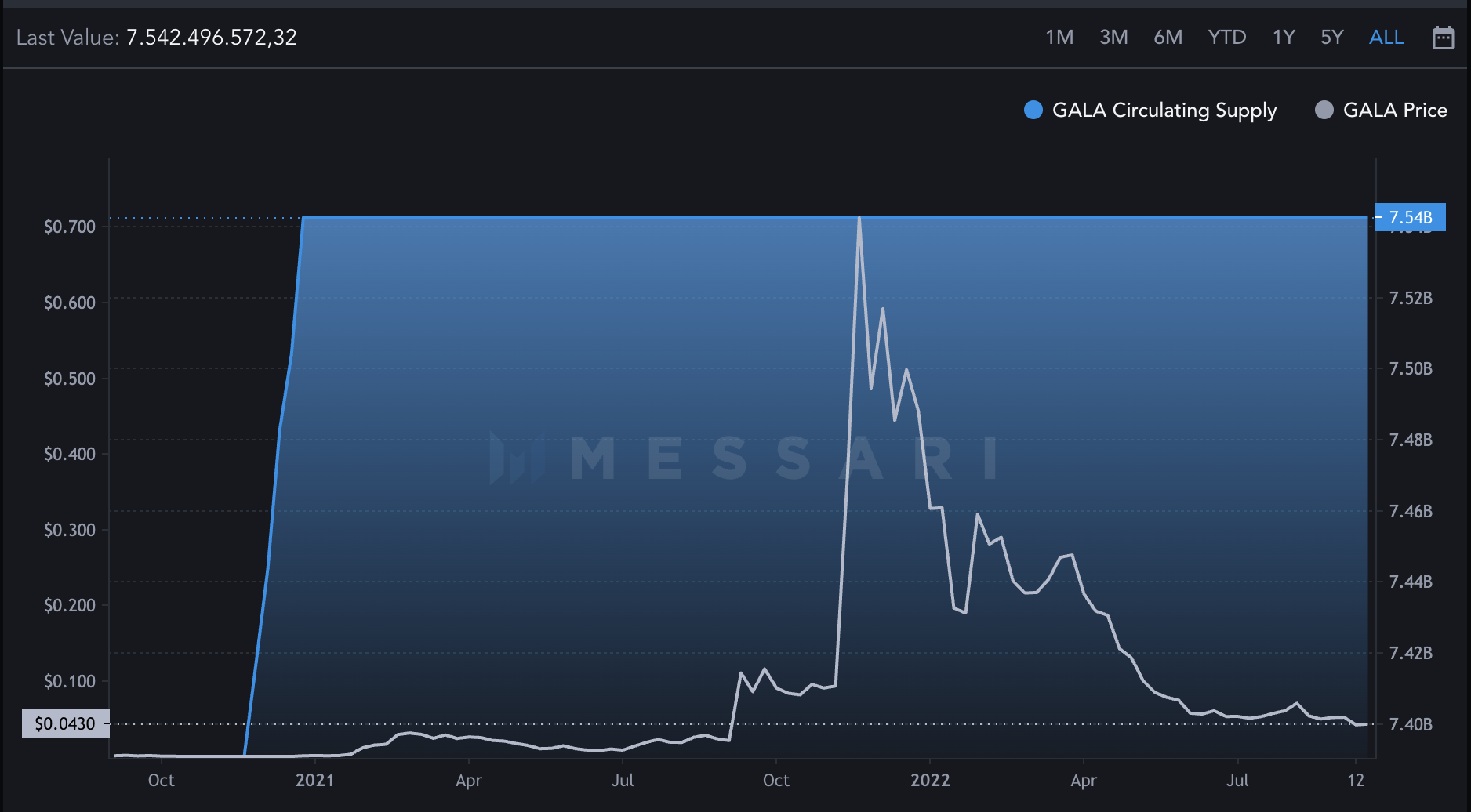The image size is (1471, 812).
Task: Click the blue Circulating Supply legend dot
Action: click(x=1033, y=111)
